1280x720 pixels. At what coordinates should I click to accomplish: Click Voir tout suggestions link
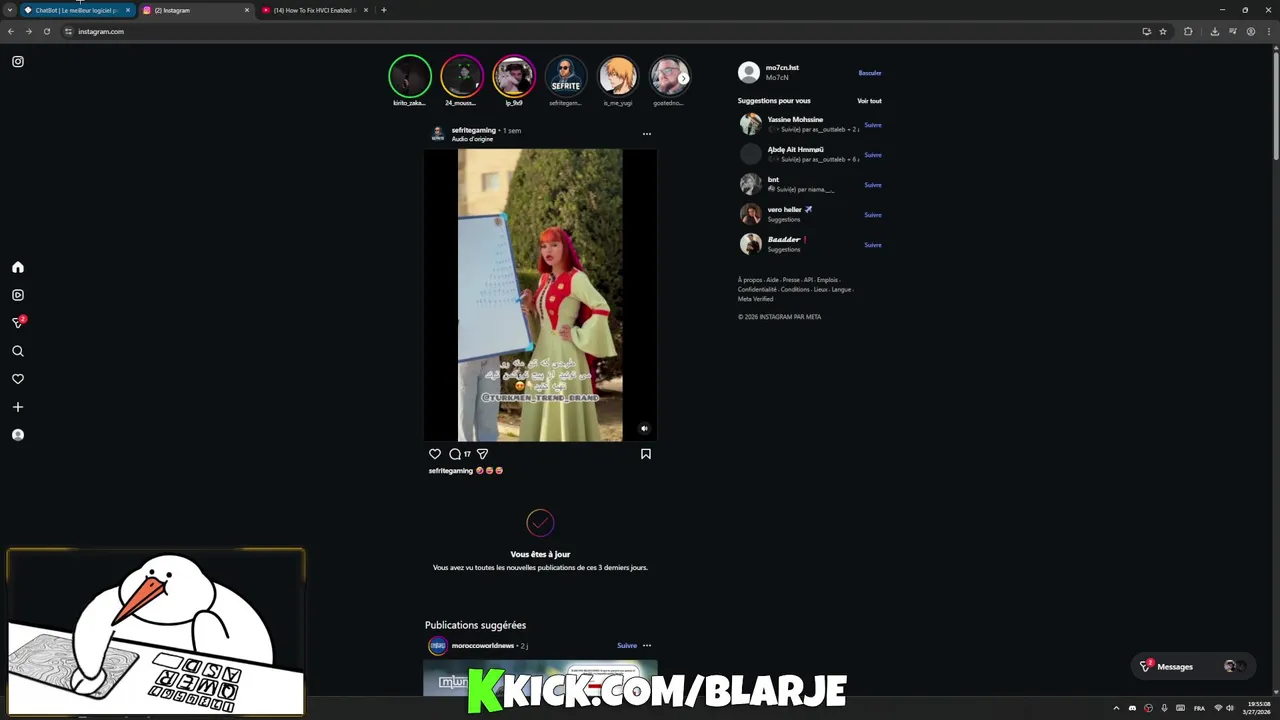click(869, 101)
